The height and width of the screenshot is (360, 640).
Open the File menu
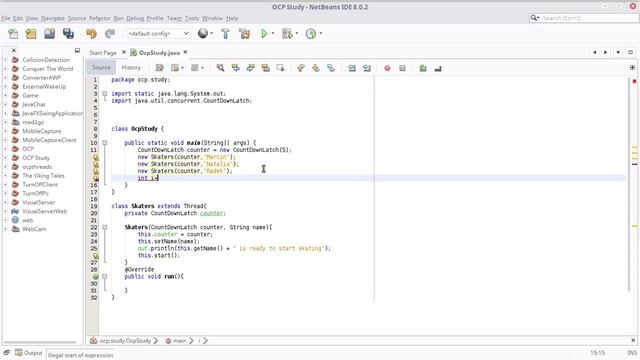6,18
